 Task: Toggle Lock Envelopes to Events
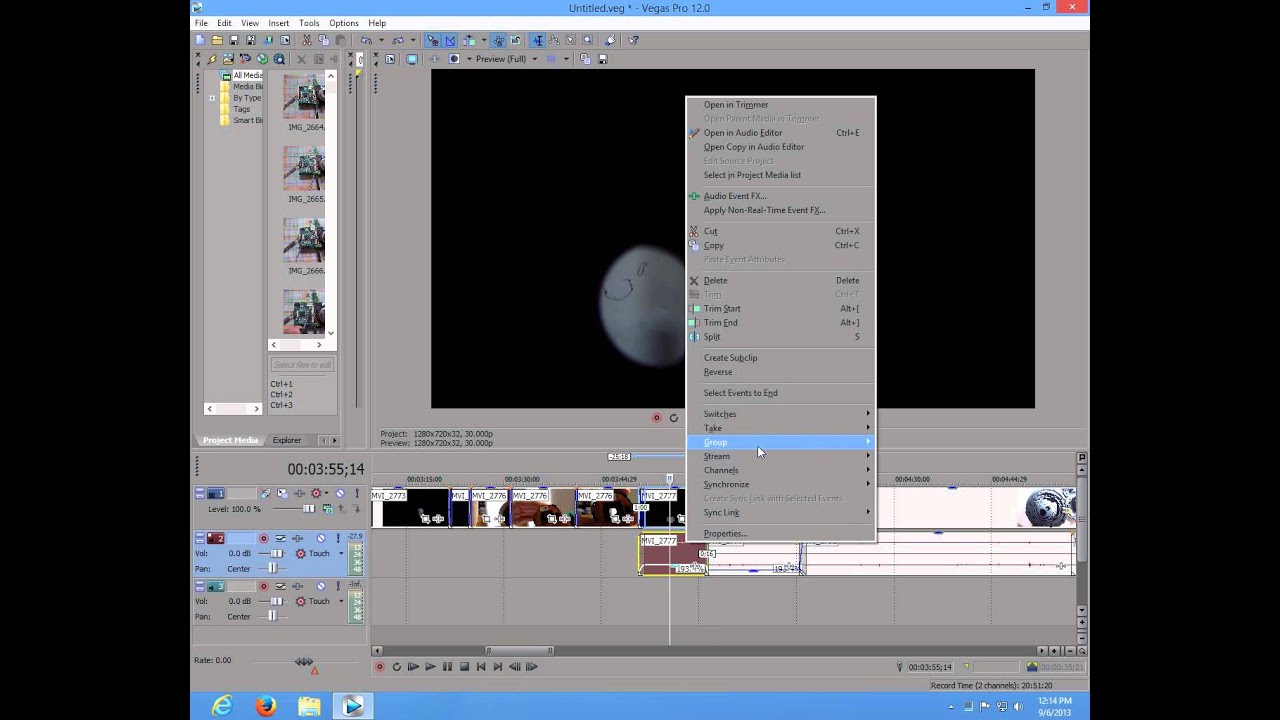498,40
